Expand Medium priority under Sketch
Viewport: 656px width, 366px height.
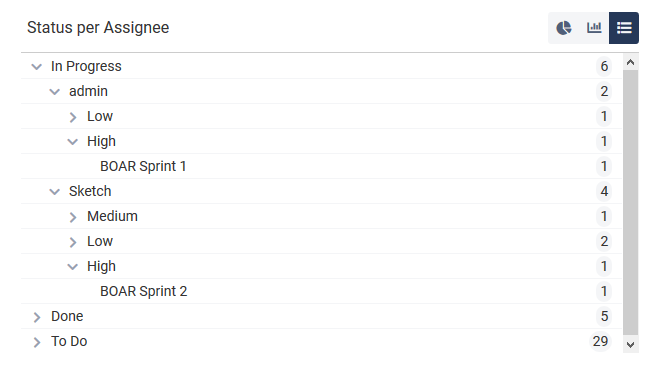pyautogui.click(x=73, y=217)
